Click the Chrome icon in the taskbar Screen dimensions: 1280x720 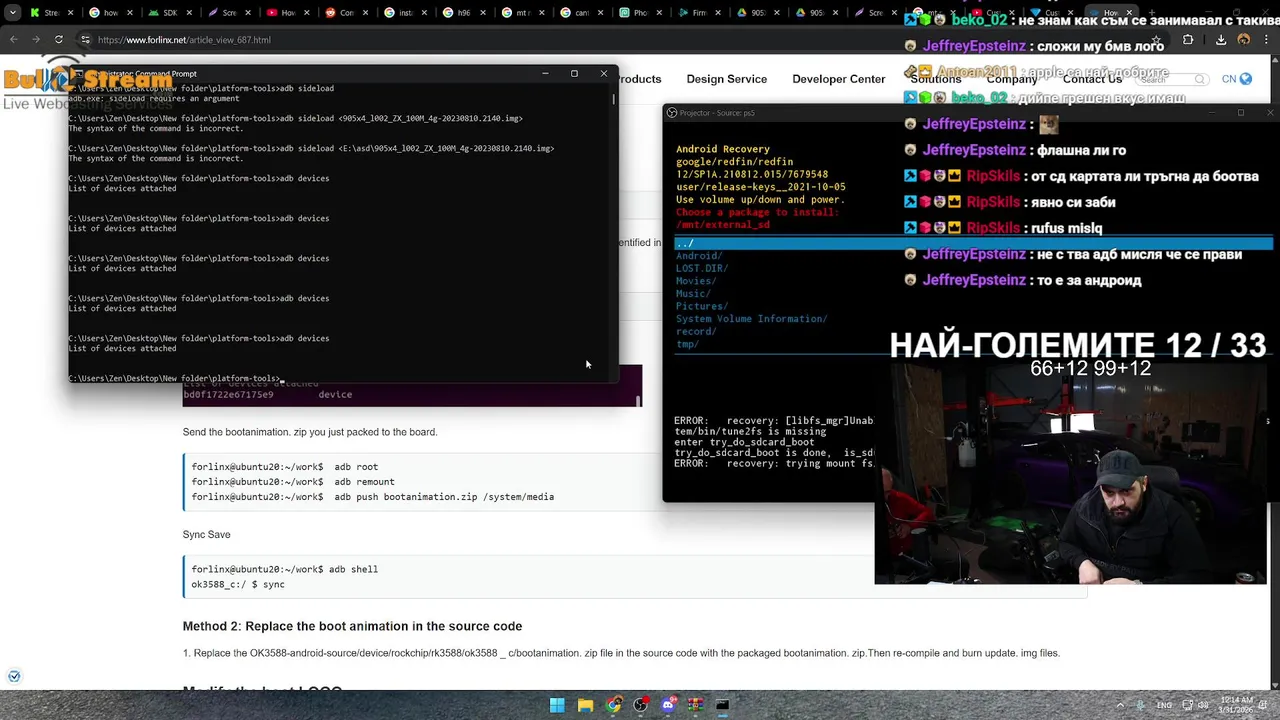pos(613,705)
